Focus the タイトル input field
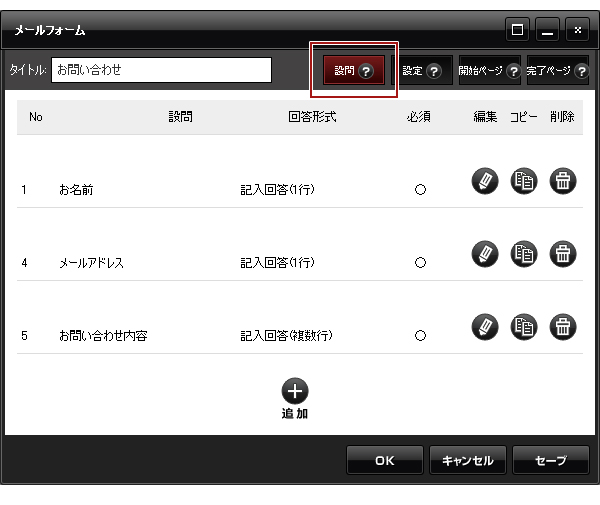The height and width of the screenshot is (505, 600). [161, 70]
